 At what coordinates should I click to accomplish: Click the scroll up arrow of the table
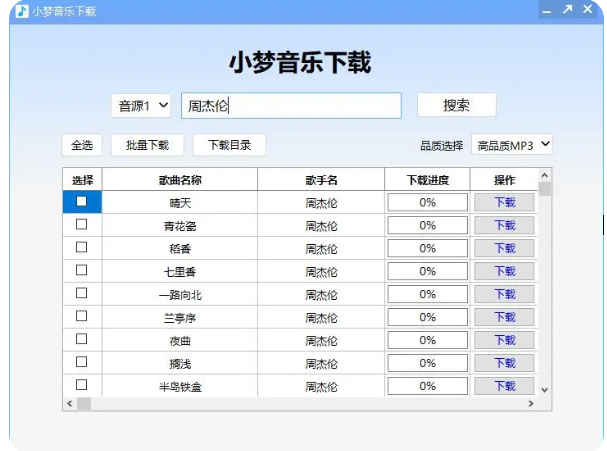point(545,175)
